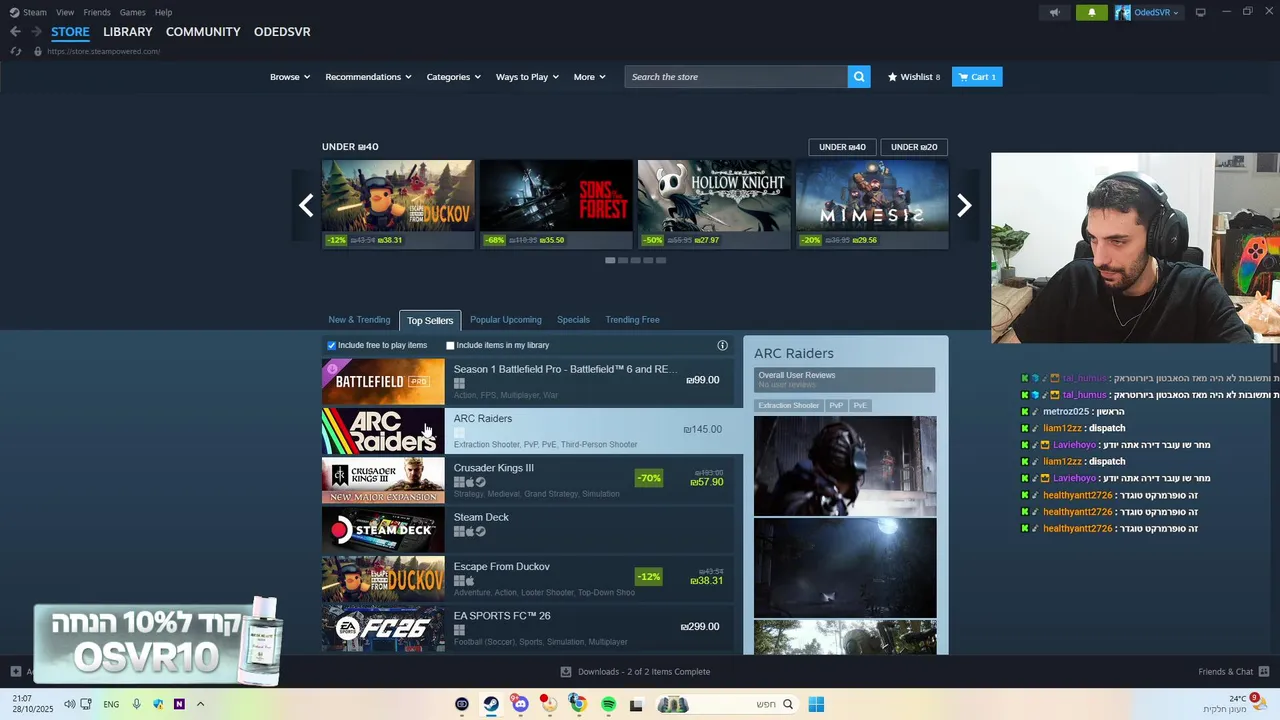Image resolution: width=1280 pixels, height=720 pixels.
Task: Open Sons of the Forest carousel card
Action: 556,204
